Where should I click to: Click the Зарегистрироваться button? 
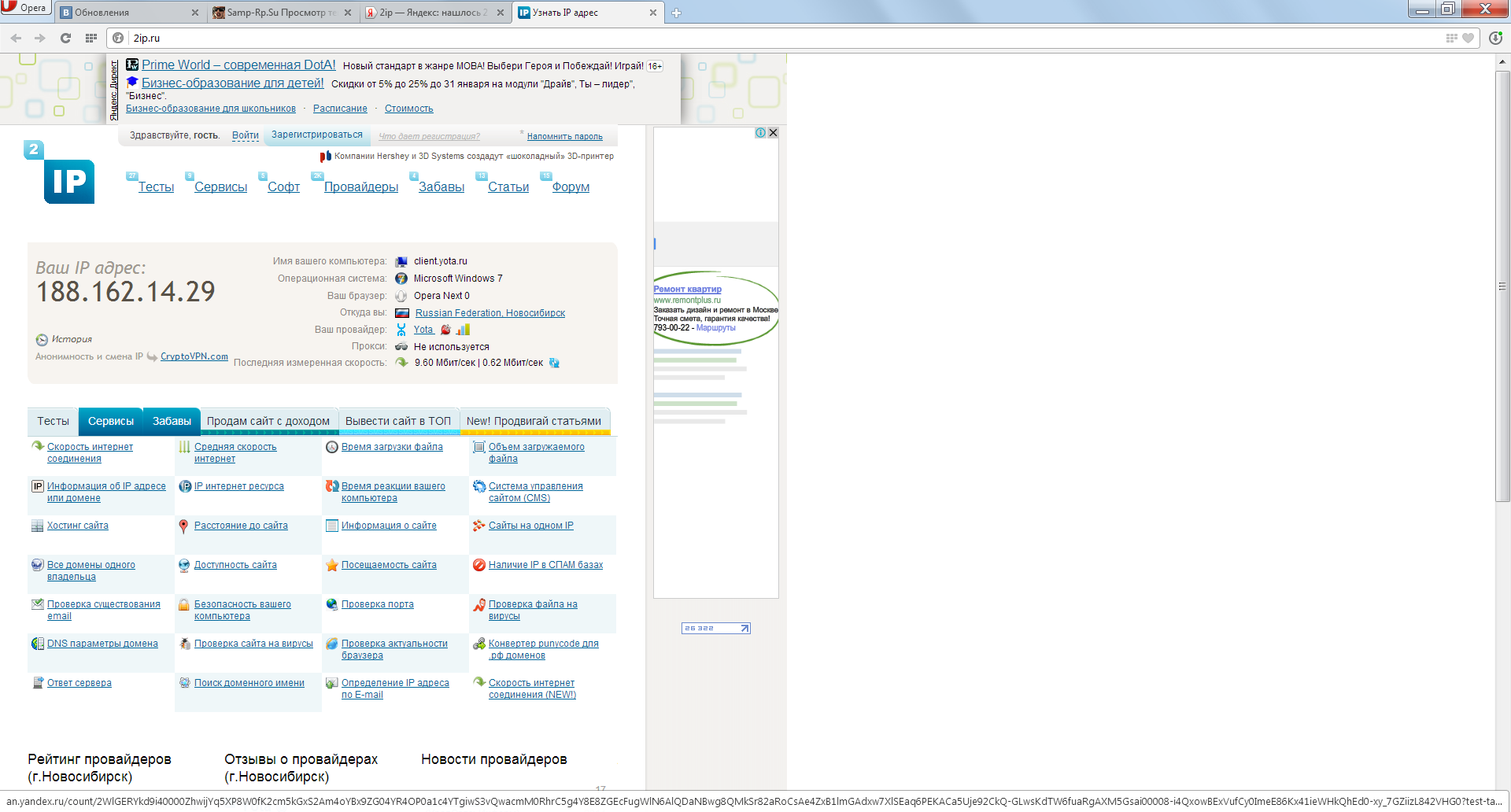tap(317, 135)
